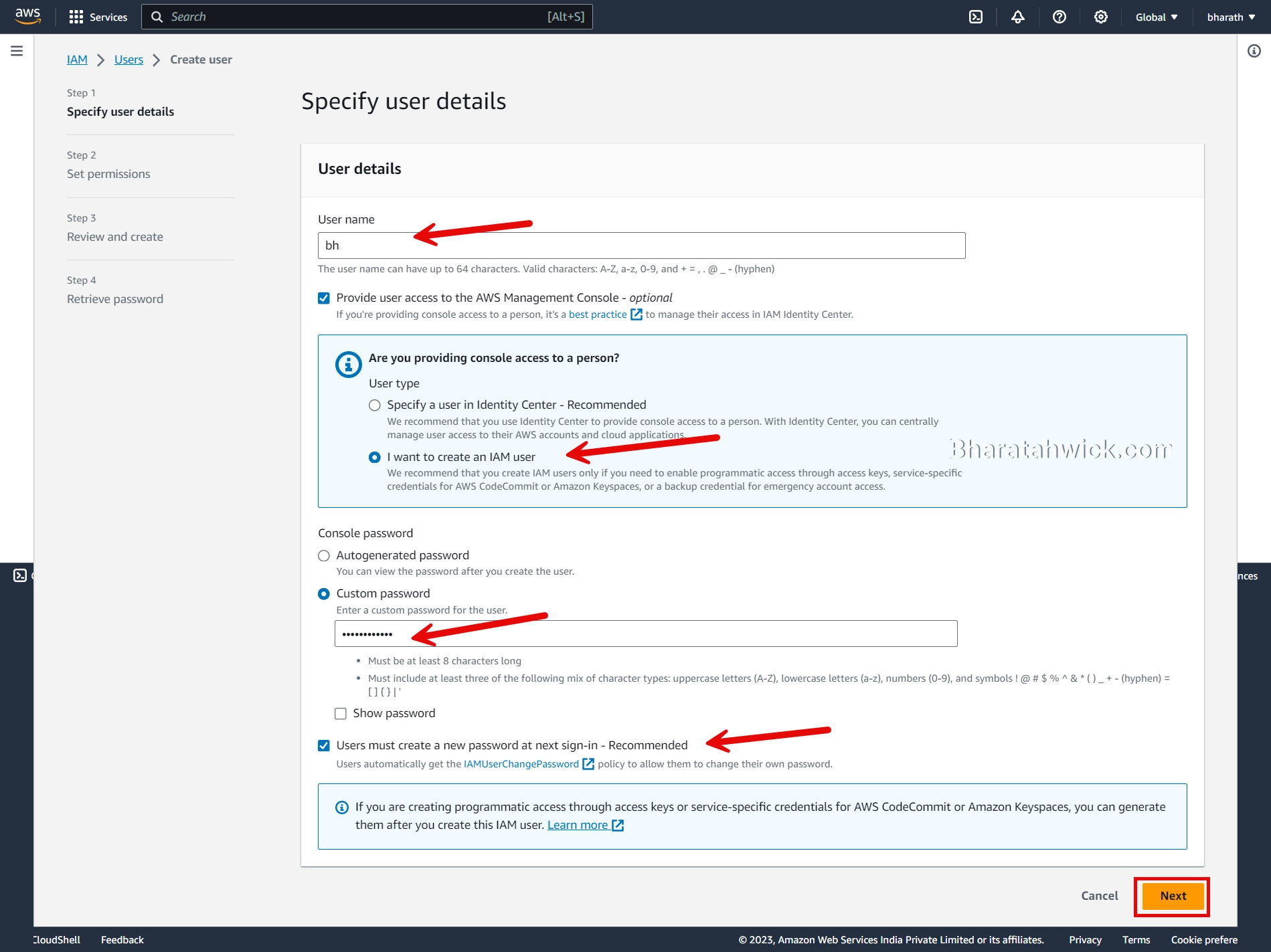Click Step 2 Set permissions
The image size is (1271, 952).
click(x=108, y=174)
